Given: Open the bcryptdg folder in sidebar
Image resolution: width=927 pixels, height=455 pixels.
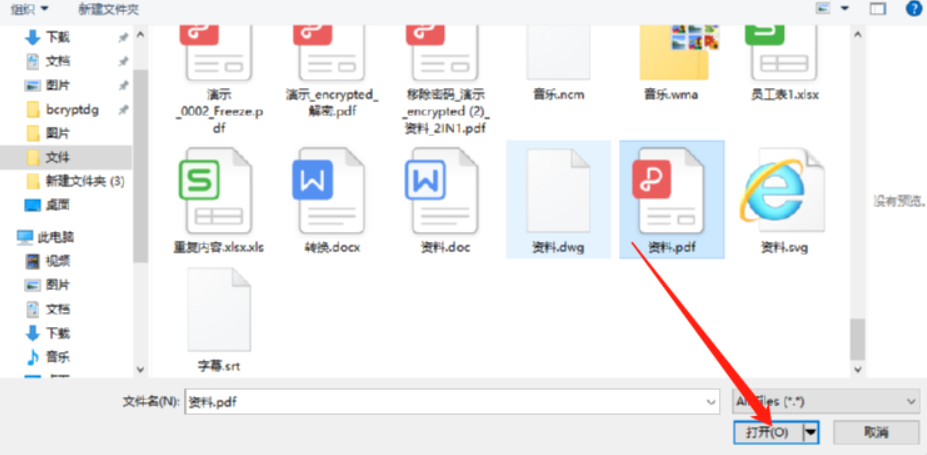Looking at the screenshot, I should pyautogui.click(x=62, y=110).
